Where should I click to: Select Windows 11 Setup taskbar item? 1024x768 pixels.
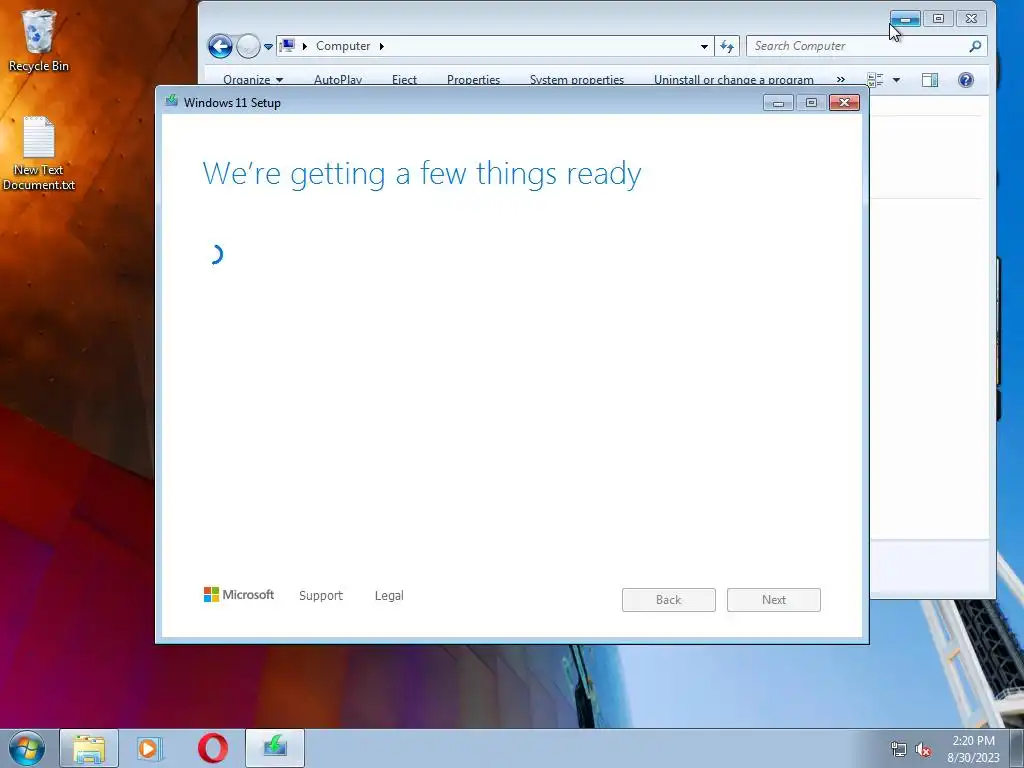click(275, 748)
